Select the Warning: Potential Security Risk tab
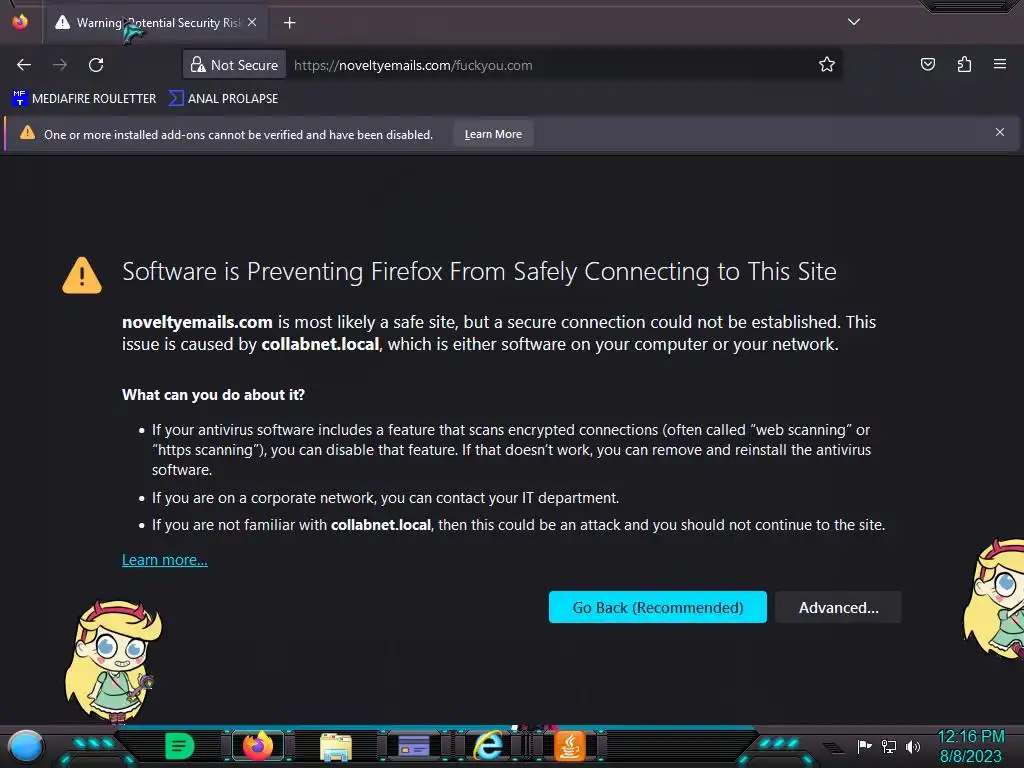 [155, 23]
